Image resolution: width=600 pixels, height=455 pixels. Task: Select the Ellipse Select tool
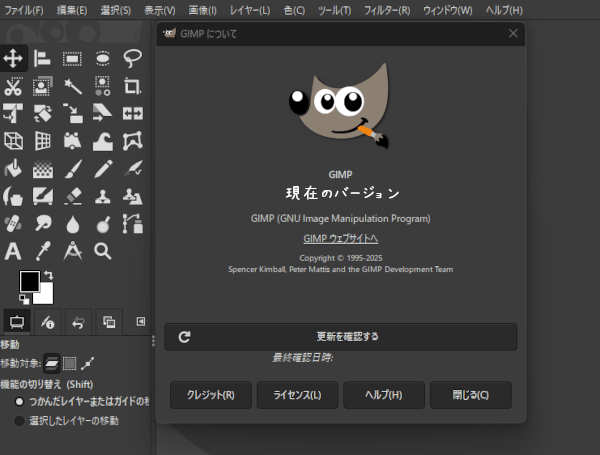pos(103,59)
